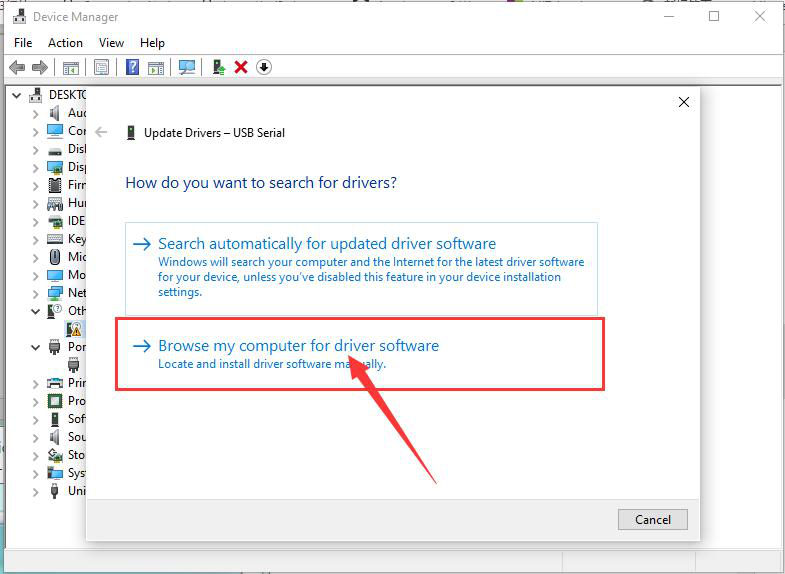
Task: Open the Action menu
Action: [x=65, y=43]
